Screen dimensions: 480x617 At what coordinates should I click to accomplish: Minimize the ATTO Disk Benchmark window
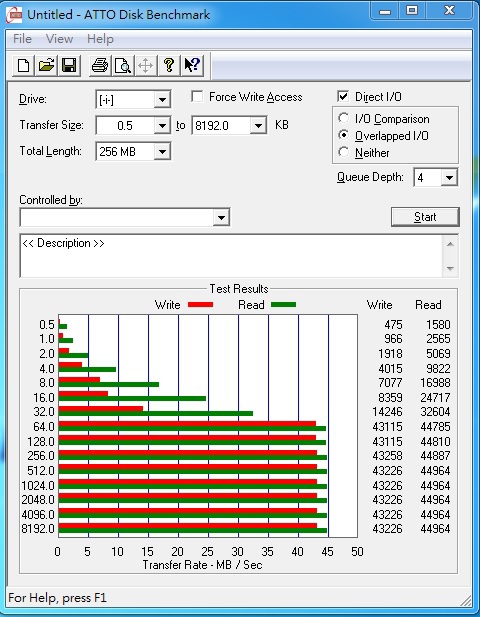(384, 11)
